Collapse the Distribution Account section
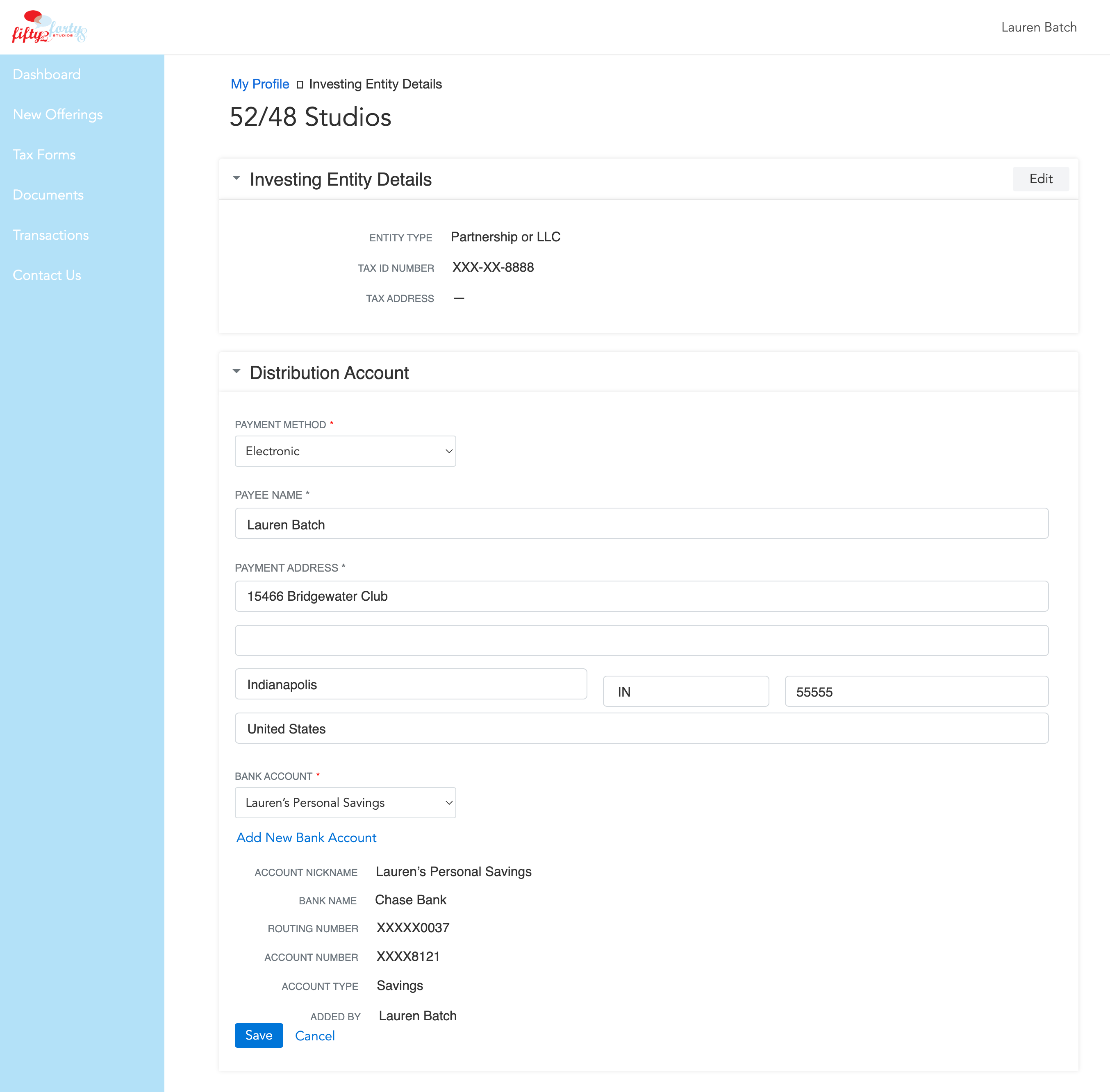 [237, 372]
